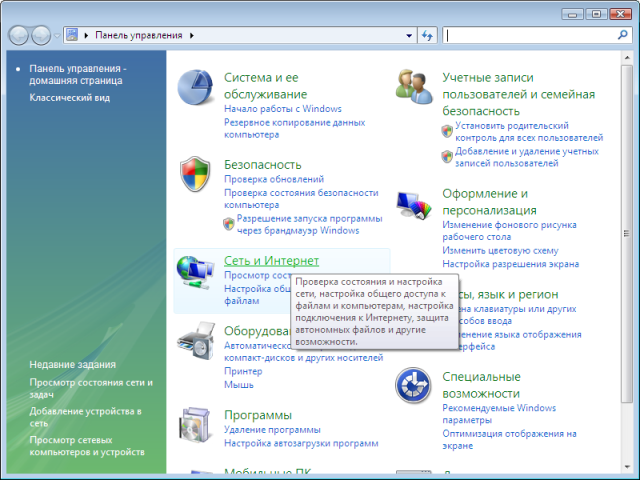Click the Back navigation arrow button
This screenshot has width=640, height=480.
pyautogui.click(x=18, y=36)
